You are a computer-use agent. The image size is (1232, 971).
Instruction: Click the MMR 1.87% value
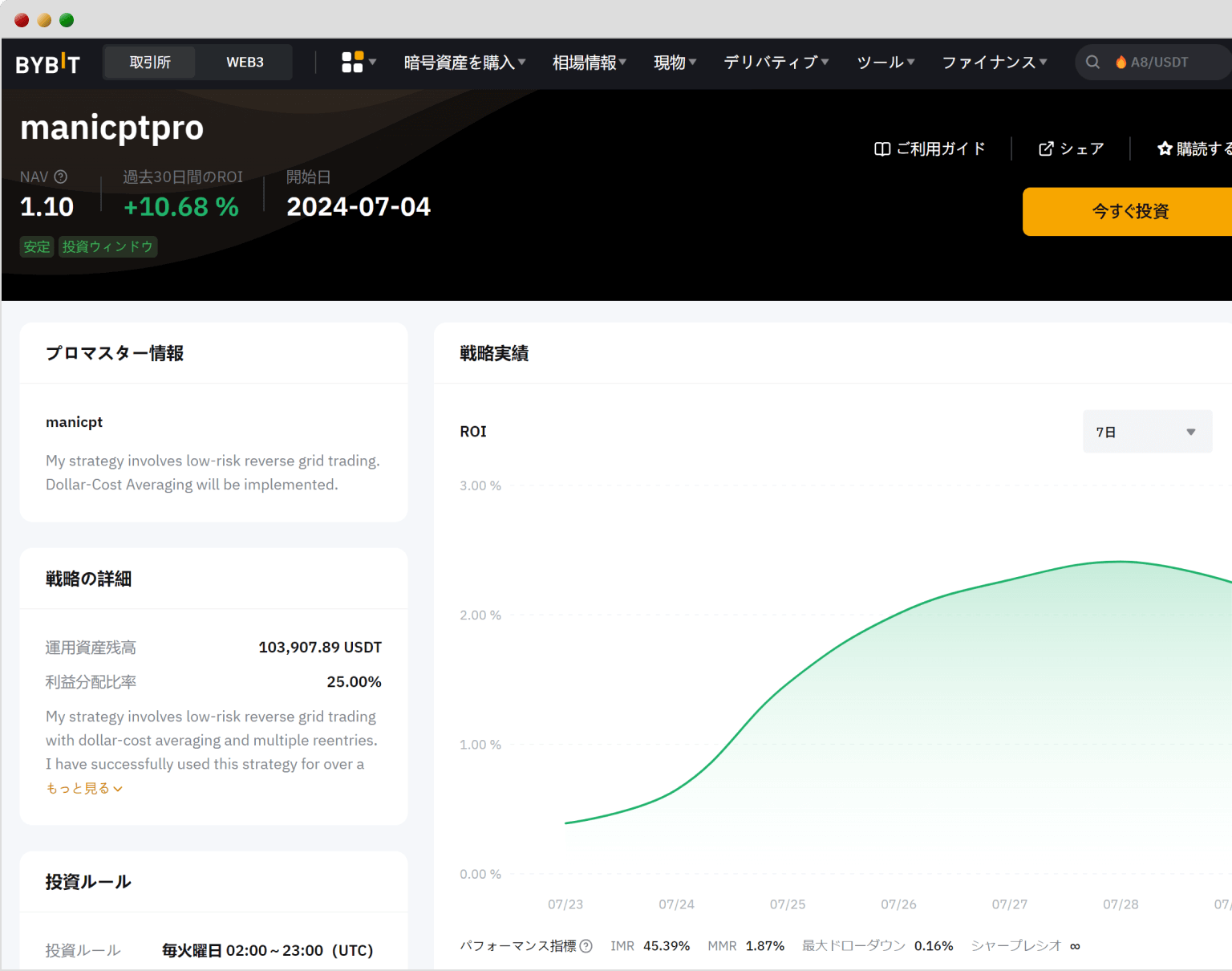pyautogui.click(x=764, y=946)
